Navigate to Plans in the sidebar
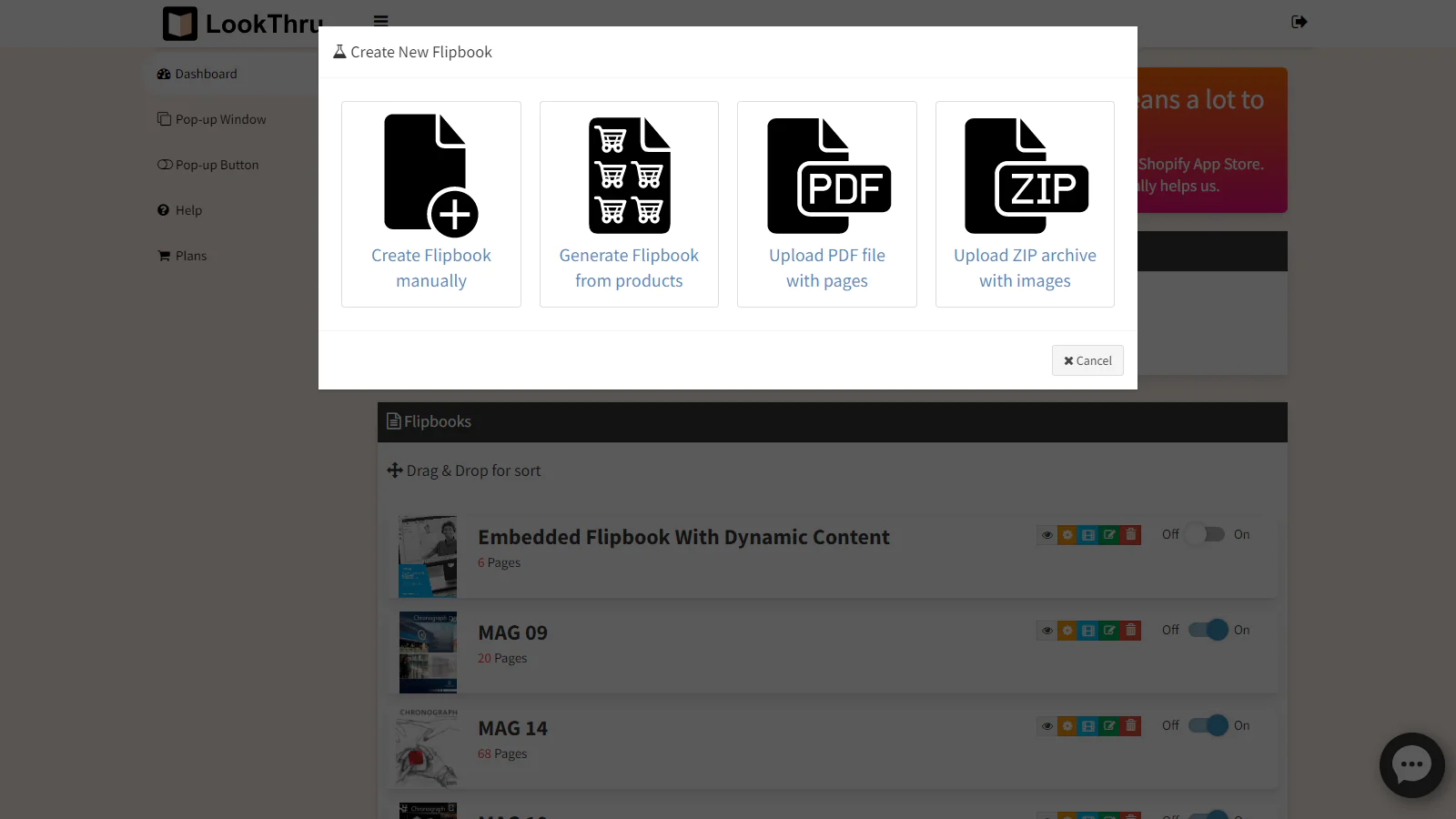This screenshot has width=1456, height=819. pyautogui.click(x=182, y=256)
